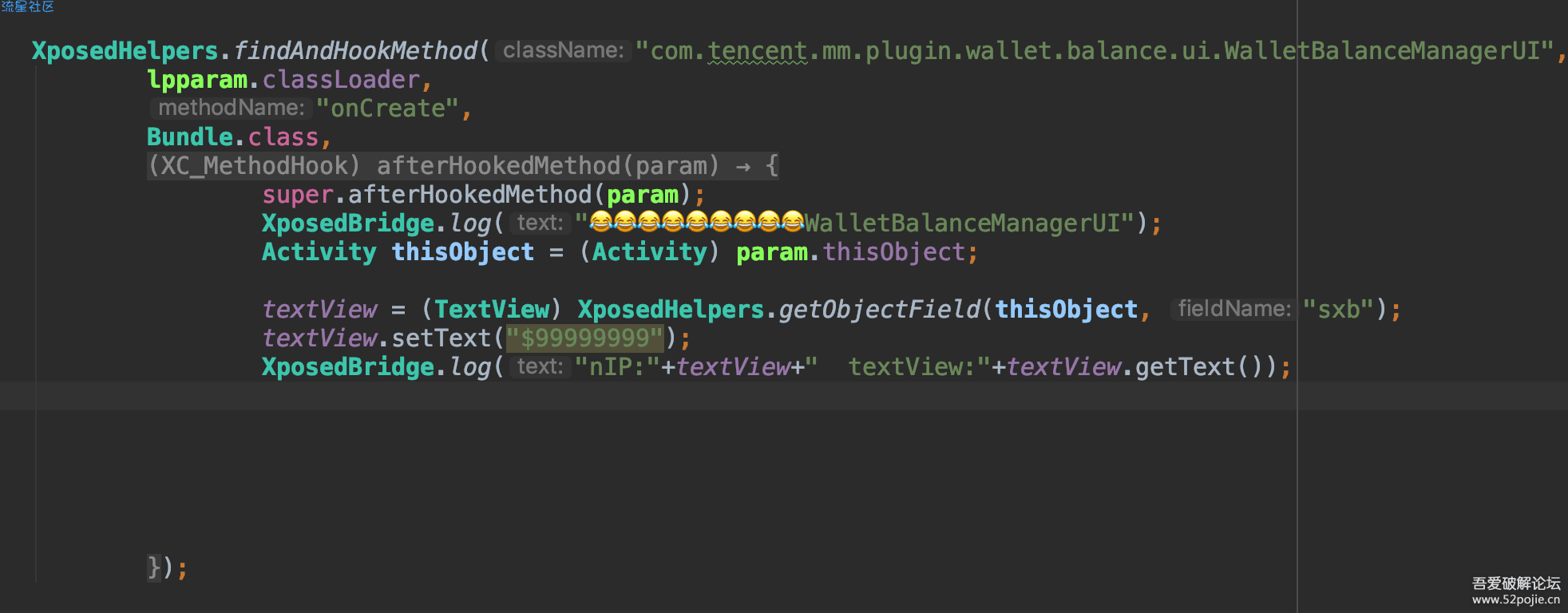Viewport: 1568px width, 613px height.
Task: Click the Bundle class name
Action: click(x=190, y=137)
